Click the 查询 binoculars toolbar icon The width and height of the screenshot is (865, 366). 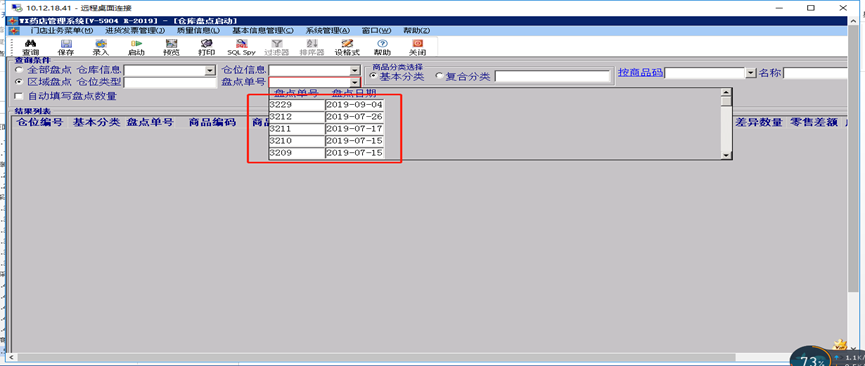[x=31, y=44]
